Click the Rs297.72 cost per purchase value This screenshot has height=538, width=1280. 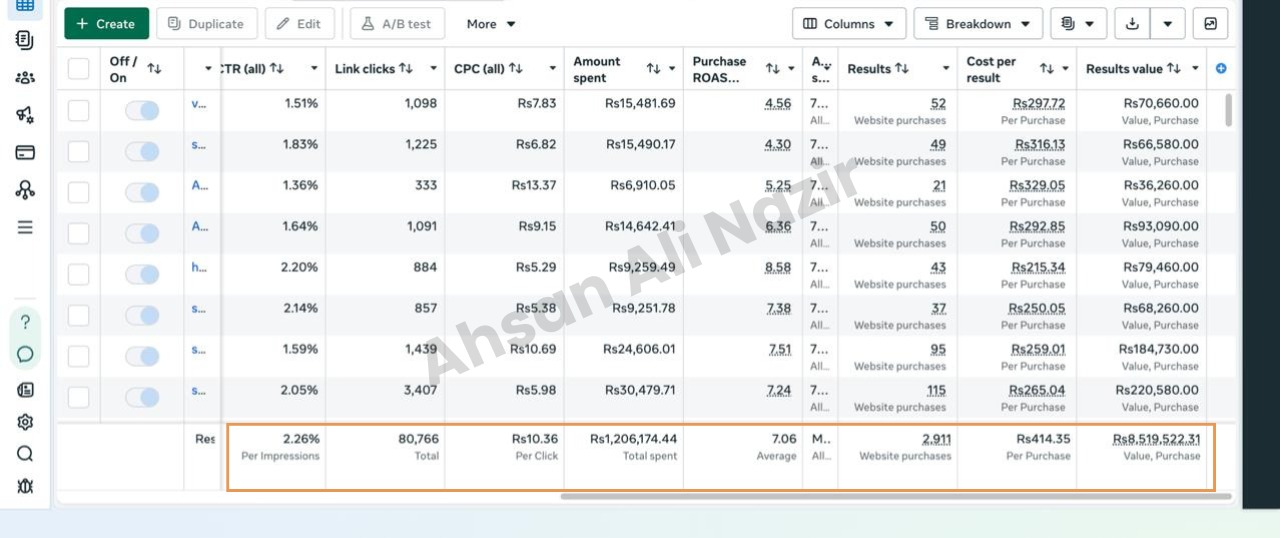pos(1038,104)
